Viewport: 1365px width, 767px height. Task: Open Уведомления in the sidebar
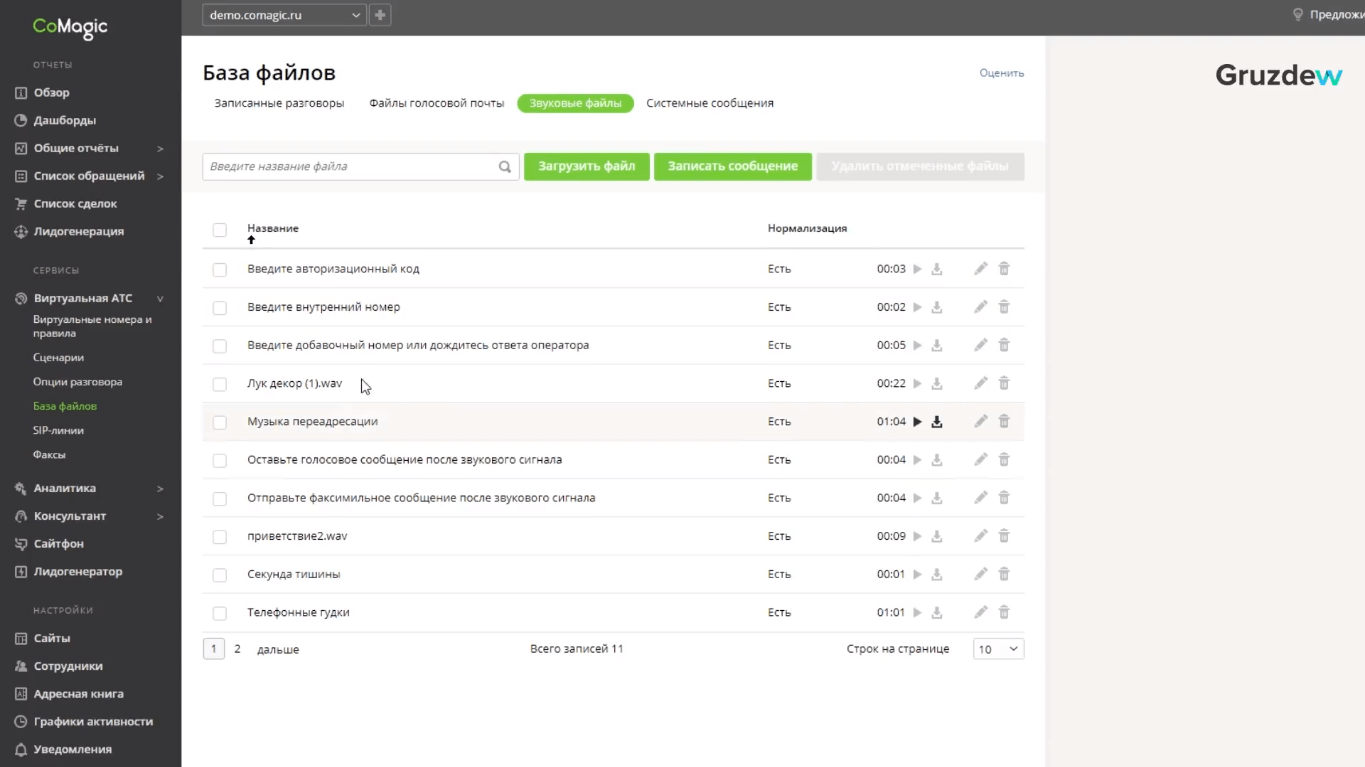(x=73, y=750)
